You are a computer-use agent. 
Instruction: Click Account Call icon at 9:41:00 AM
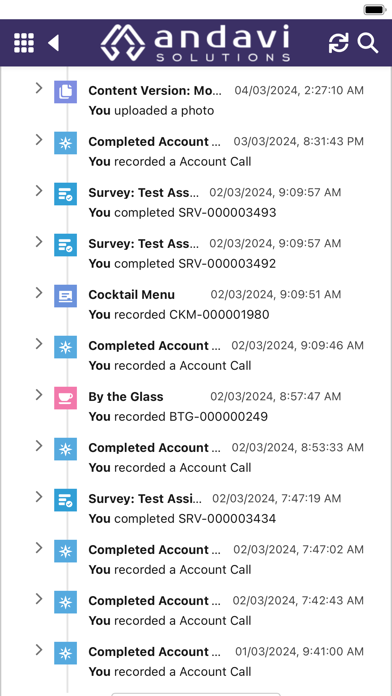(x=66, y=653)
